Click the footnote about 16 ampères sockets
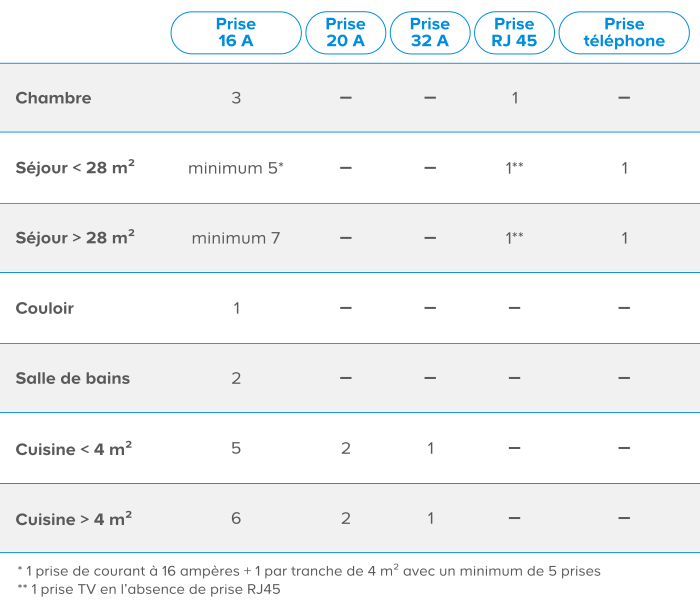 [309, 570]
